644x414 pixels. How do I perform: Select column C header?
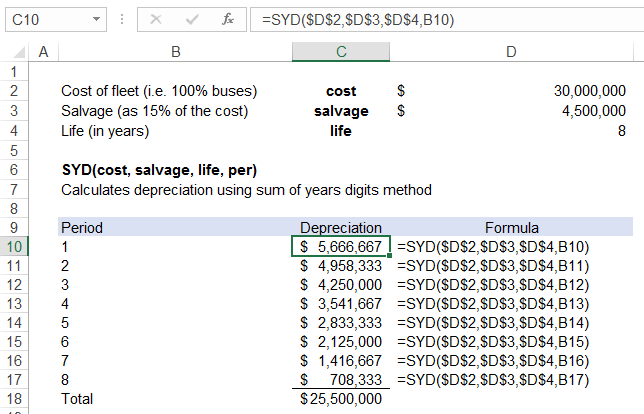point(341,51)
